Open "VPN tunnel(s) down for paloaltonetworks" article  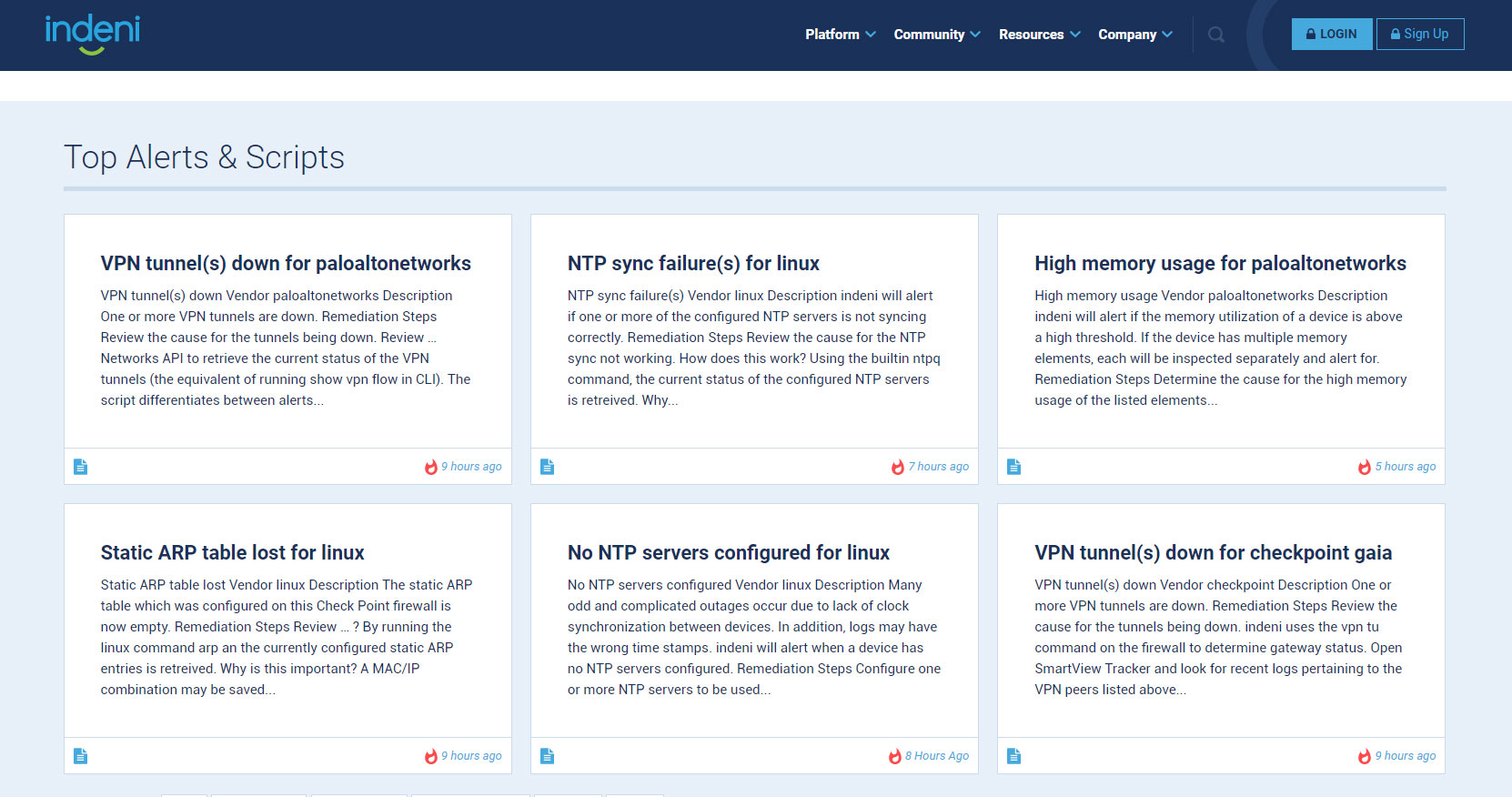(286, 263)
